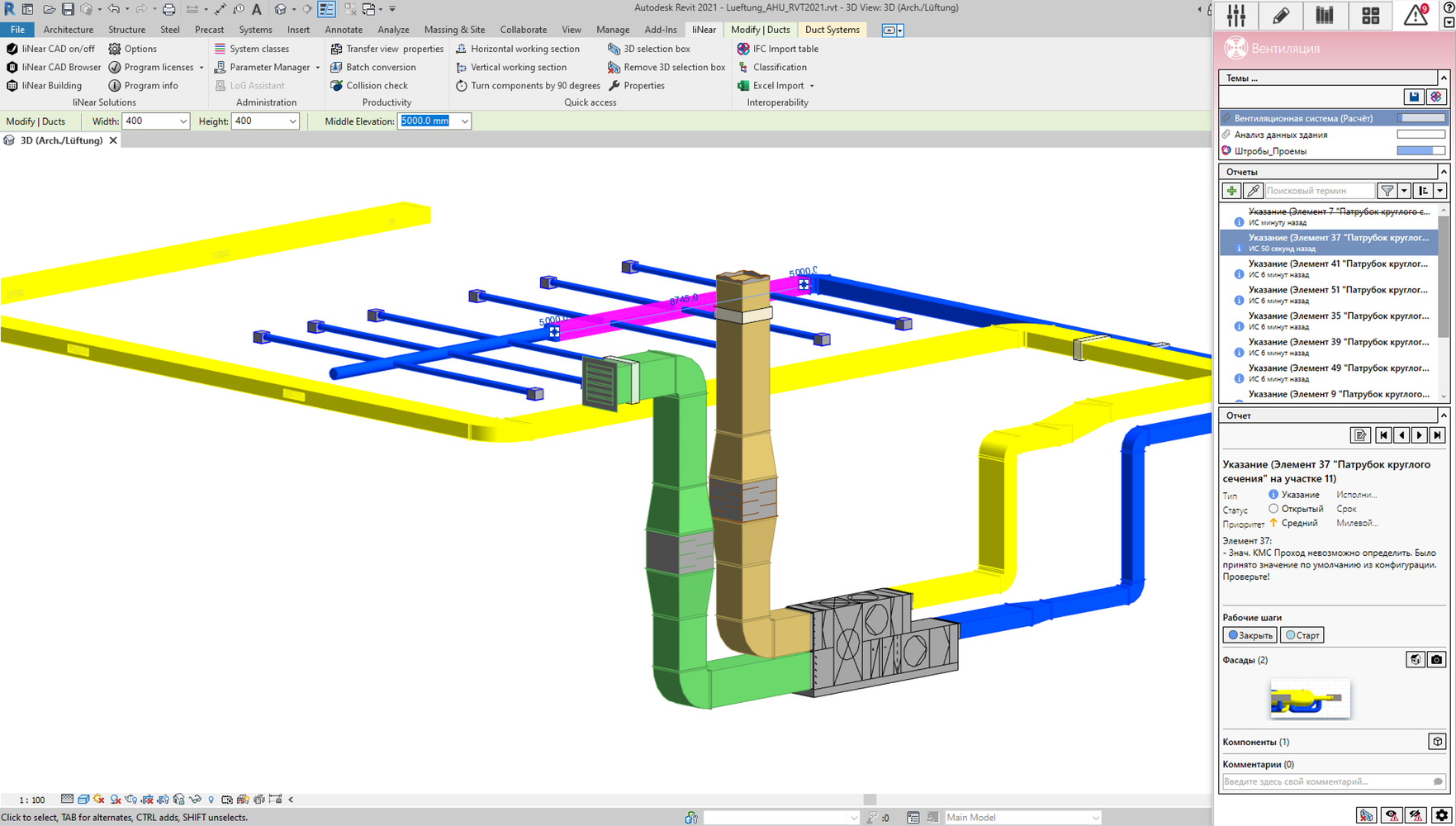Switch to the Duct Systems ribbon tab
The height and width of the screenshot is (826, 1456).
[x=832, y=30]
